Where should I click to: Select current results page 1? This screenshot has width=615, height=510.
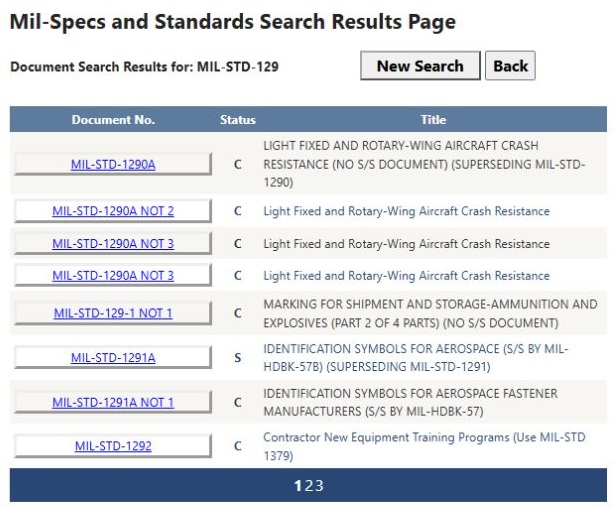298,486
